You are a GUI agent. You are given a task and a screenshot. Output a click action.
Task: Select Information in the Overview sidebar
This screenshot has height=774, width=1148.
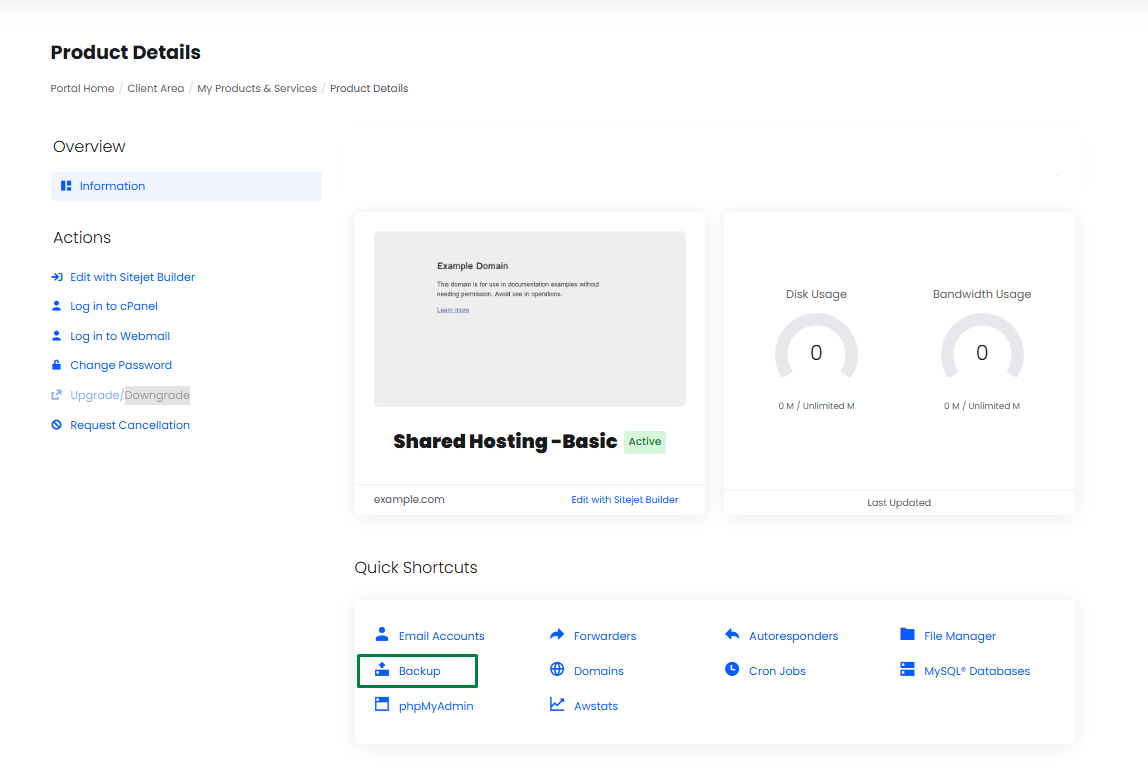(112, 186)
